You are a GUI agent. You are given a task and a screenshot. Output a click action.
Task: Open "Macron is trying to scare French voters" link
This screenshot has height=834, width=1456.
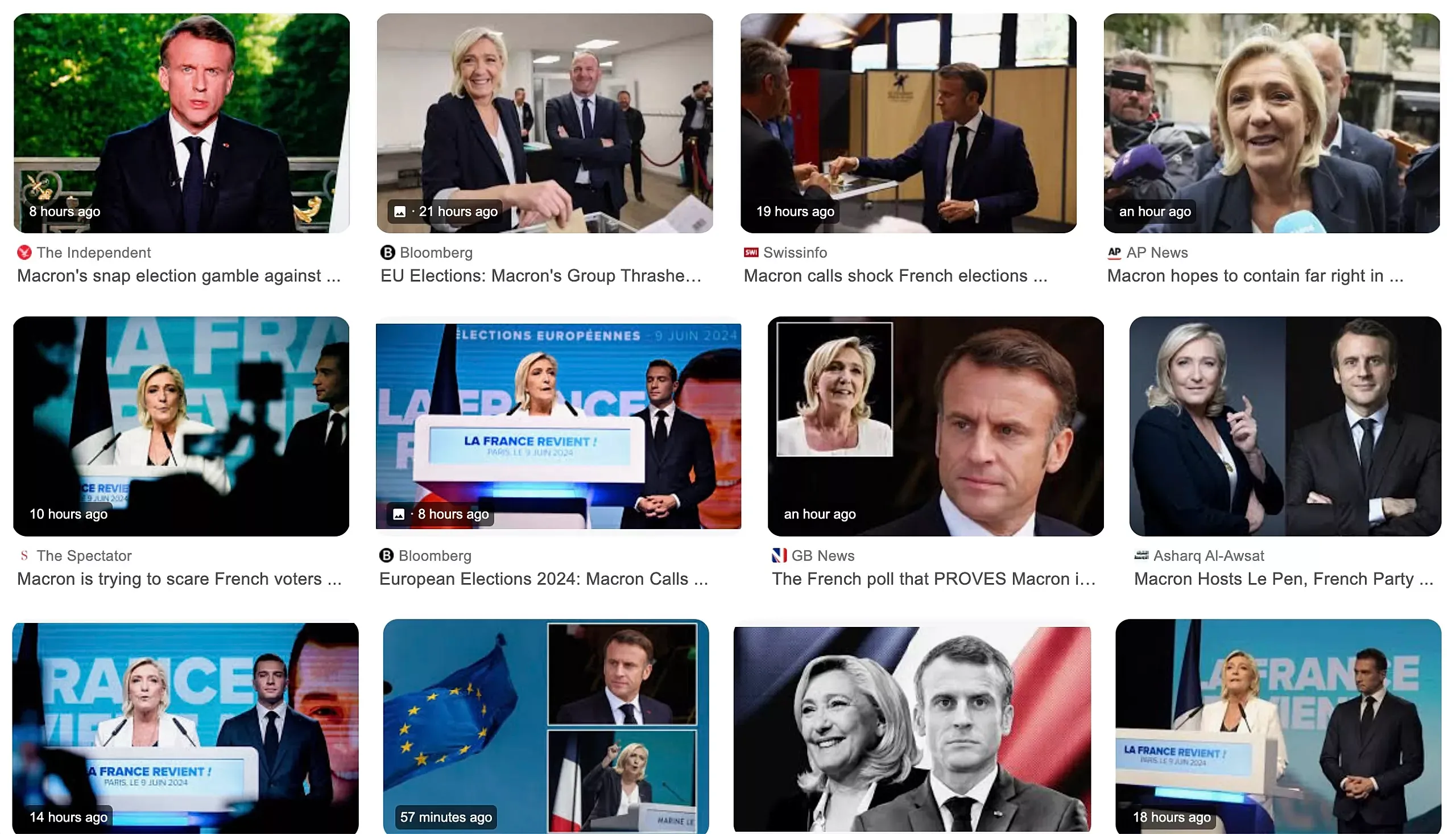pyautogui.click(x=179, y=579)
